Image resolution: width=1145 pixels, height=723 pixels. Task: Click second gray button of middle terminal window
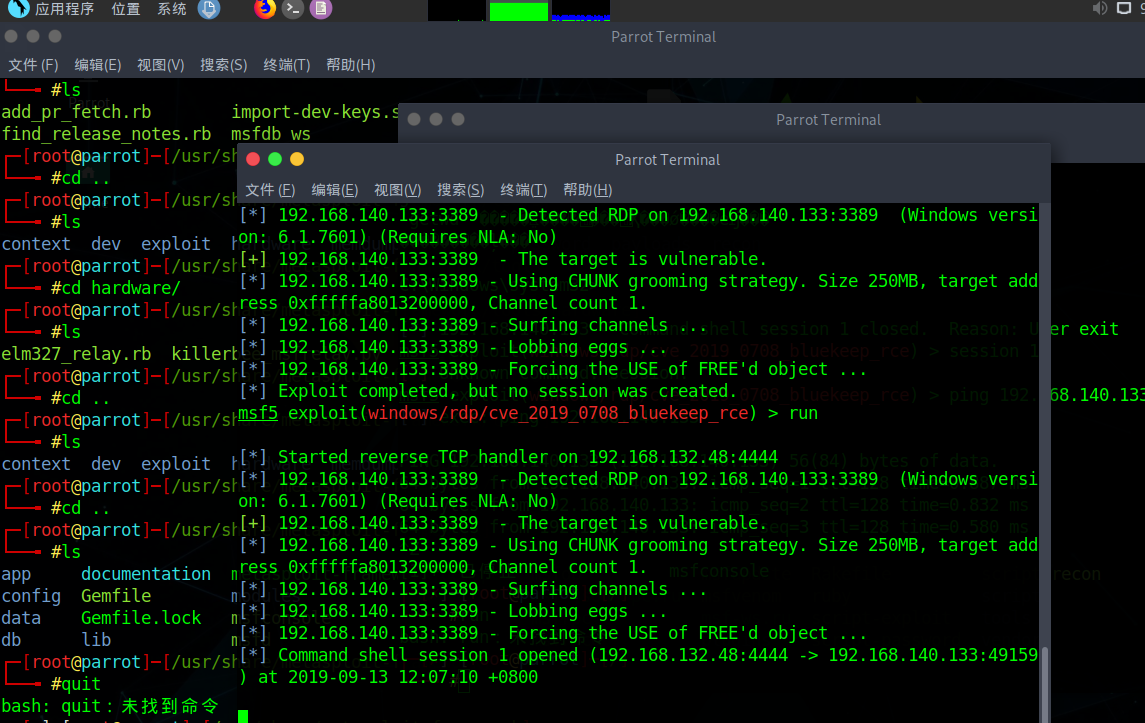coord(436,119)
